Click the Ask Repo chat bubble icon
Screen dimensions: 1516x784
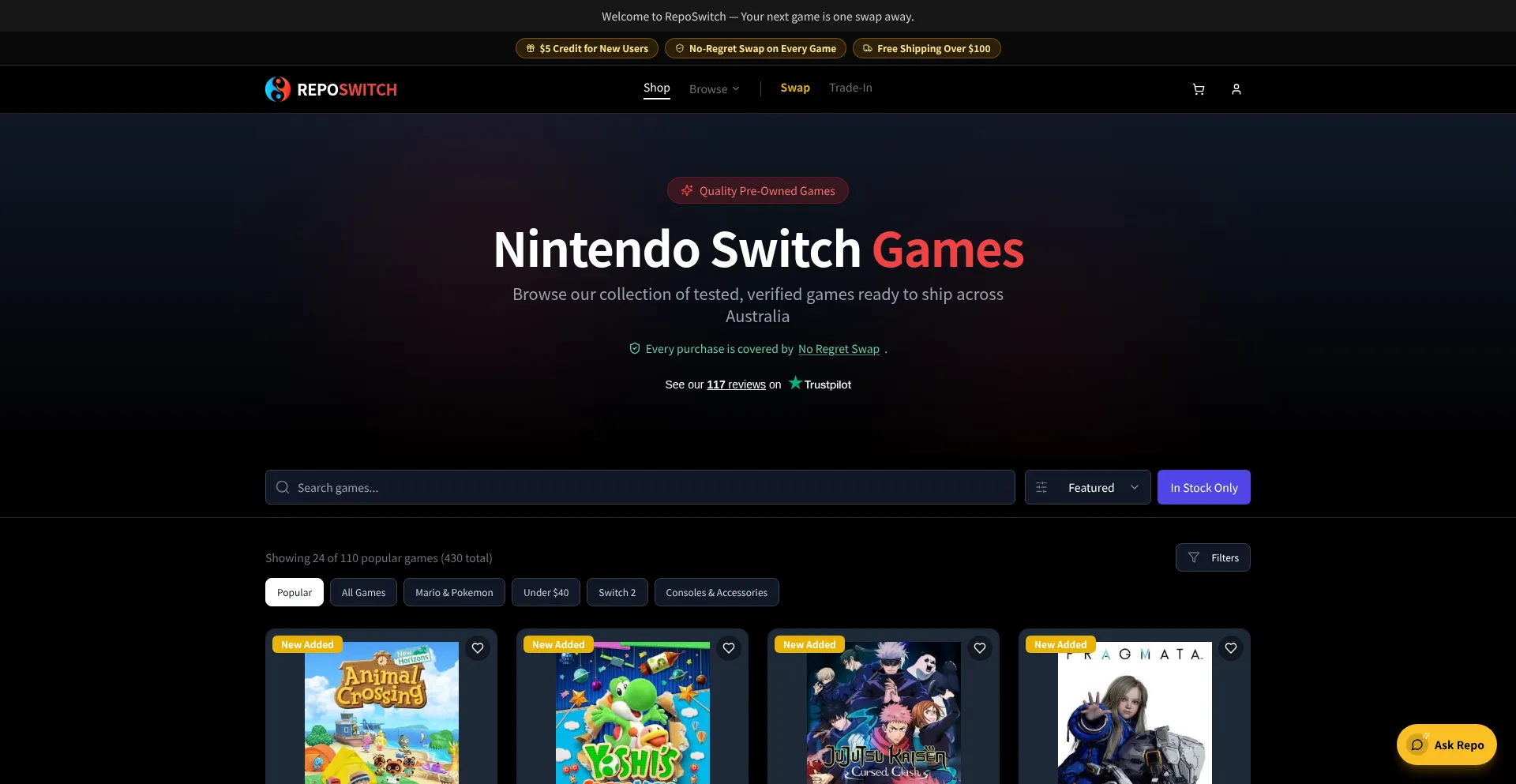(x=1418, y=745)
